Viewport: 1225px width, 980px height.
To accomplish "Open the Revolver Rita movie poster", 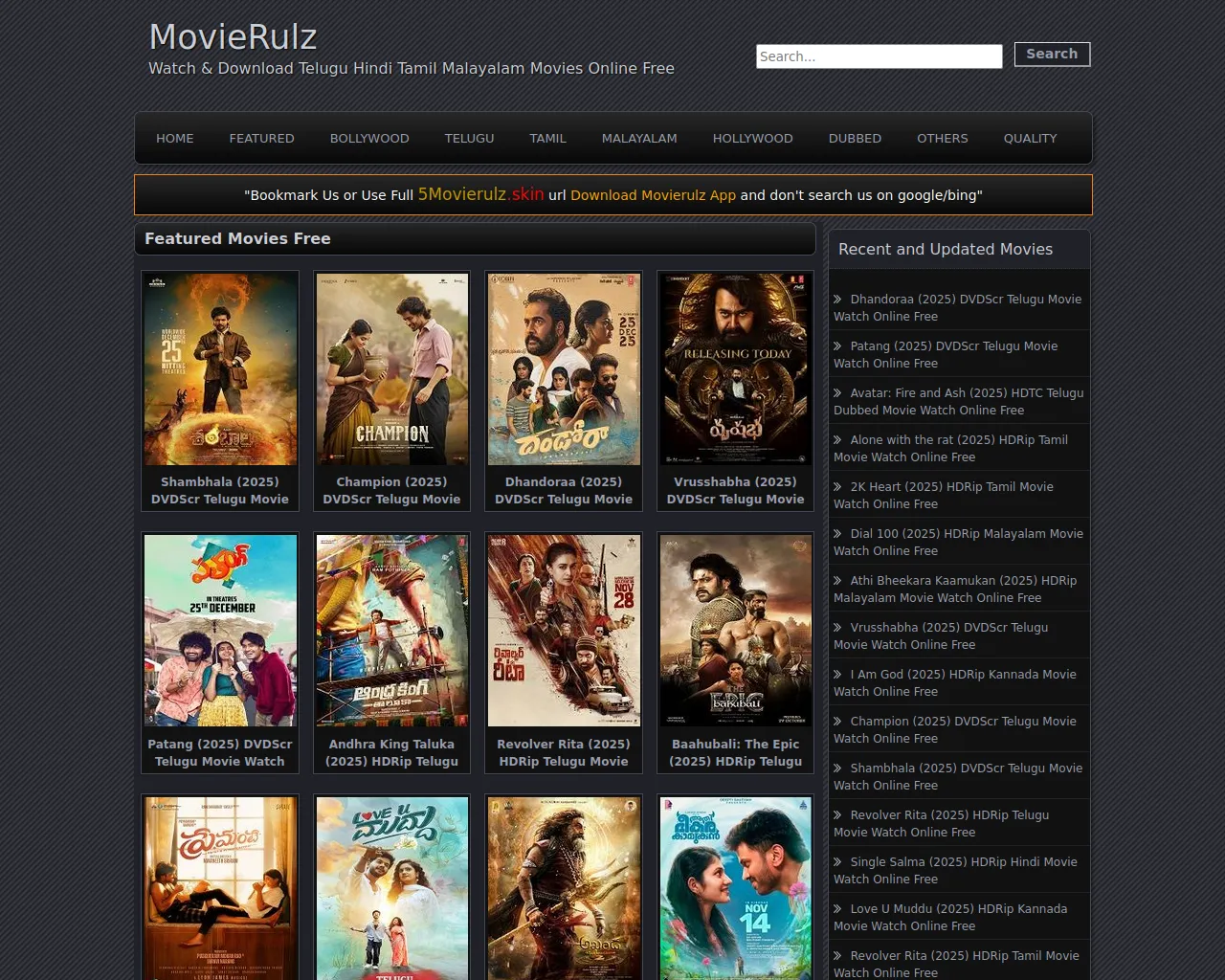I will (564, 631).
